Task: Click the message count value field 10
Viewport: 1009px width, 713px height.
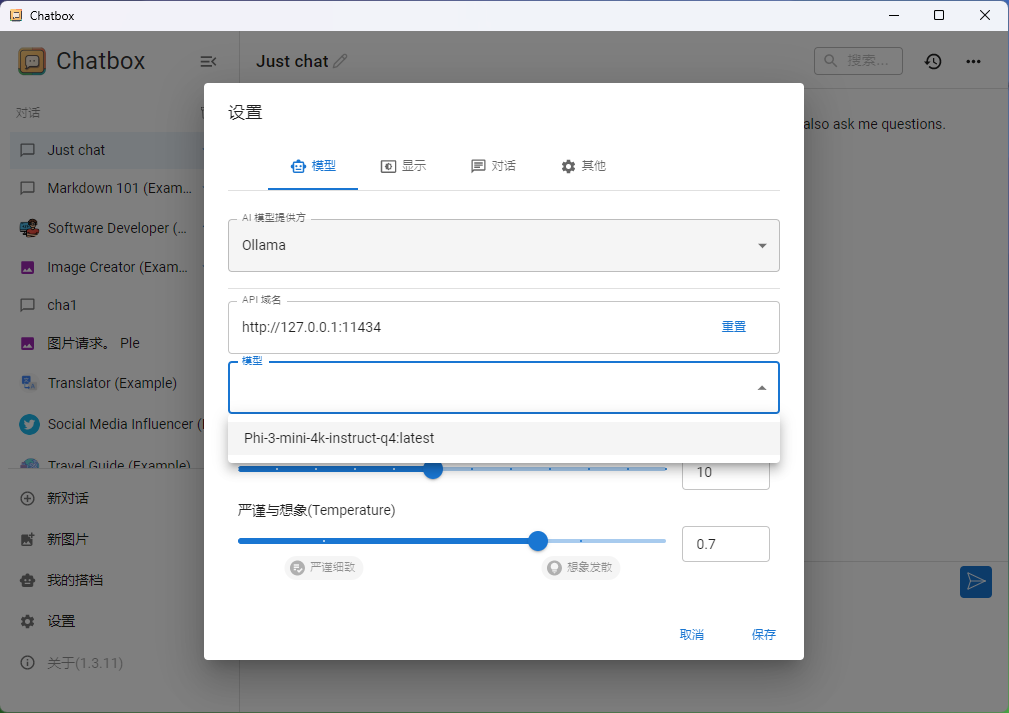Action: (726, 473)
